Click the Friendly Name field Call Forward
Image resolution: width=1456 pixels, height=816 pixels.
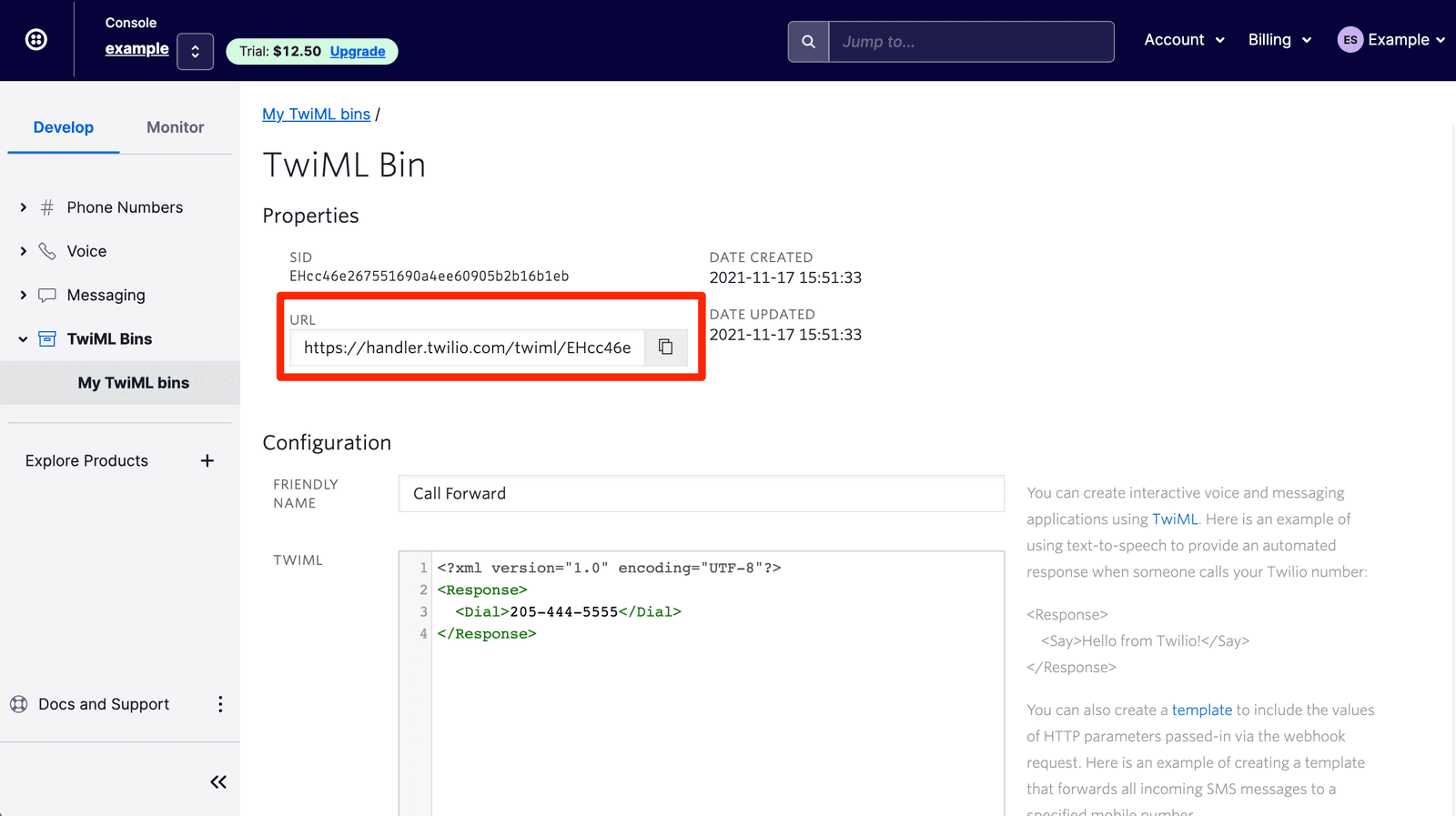pos(701,493)
